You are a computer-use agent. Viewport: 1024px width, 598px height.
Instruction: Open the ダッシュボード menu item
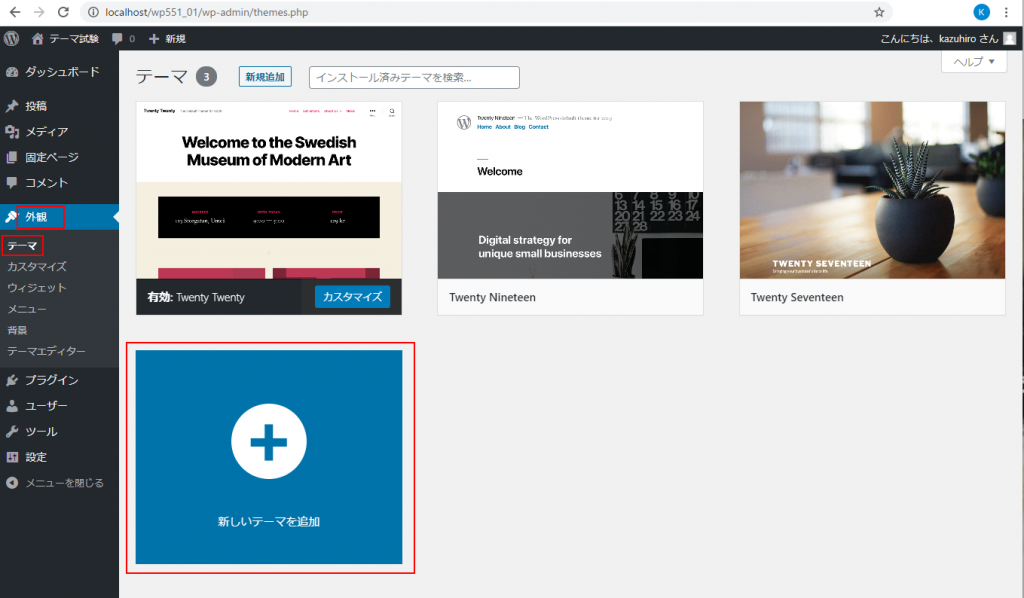[x=60, y=72]
